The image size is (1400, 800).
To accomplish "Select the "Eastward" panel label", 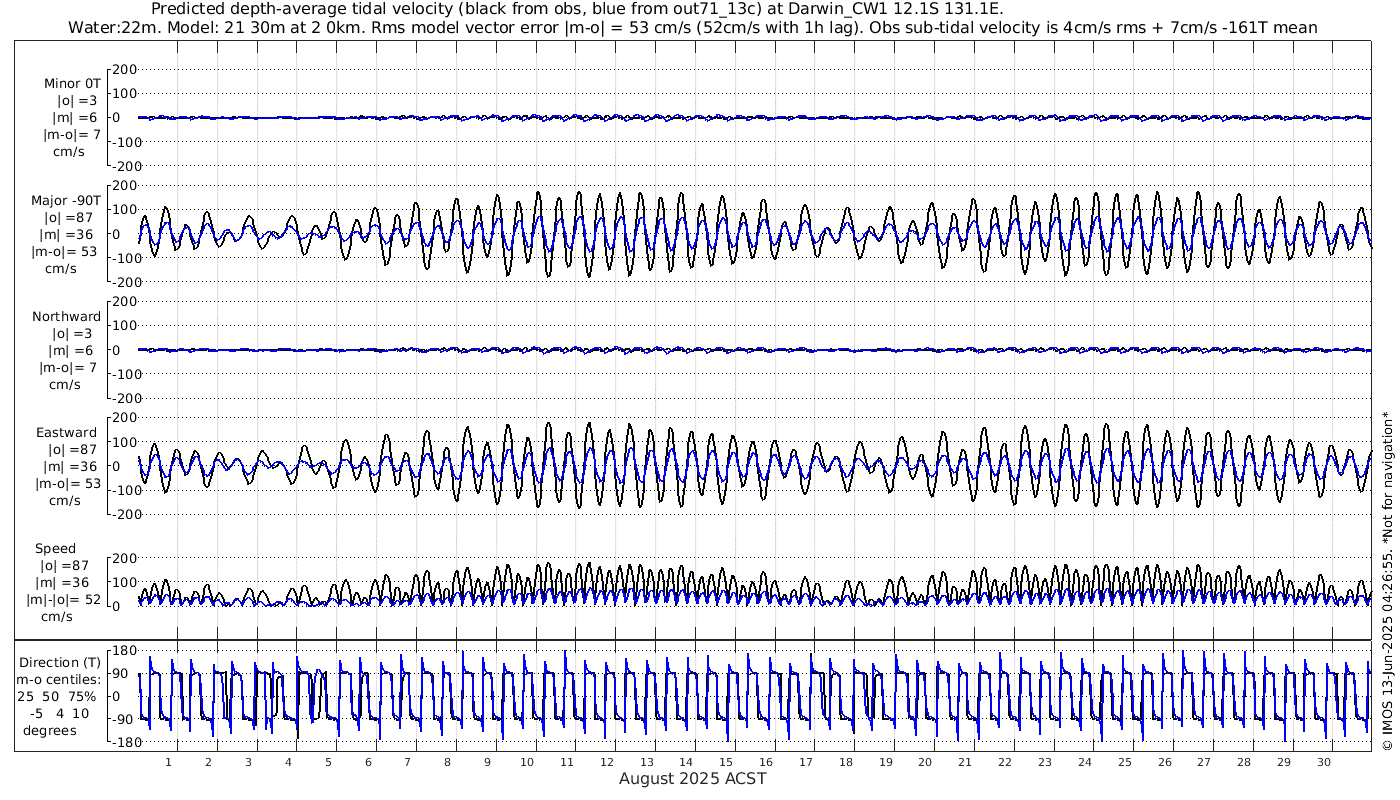I will coord(66,433).
